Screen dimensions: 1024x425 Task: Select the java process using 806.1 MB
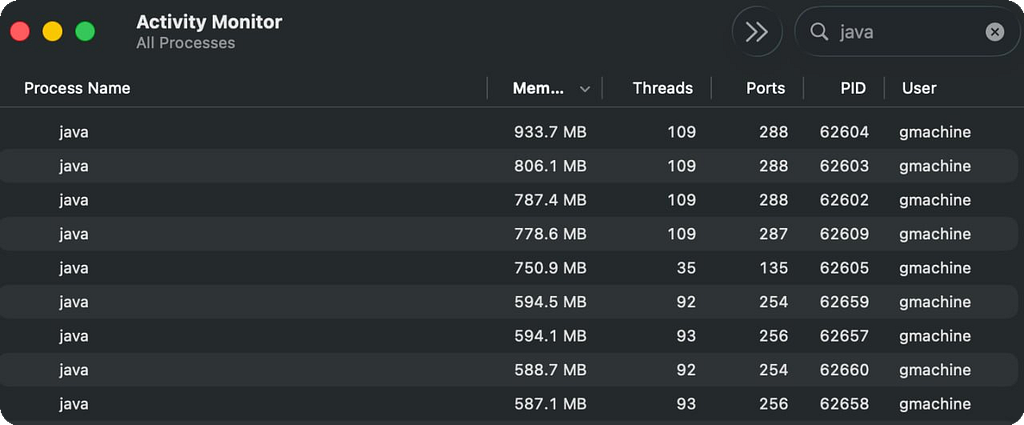(74, 166)
